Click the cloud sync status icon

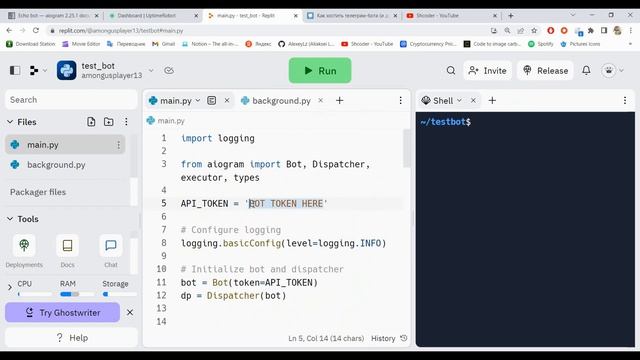(x=169, y=71)
